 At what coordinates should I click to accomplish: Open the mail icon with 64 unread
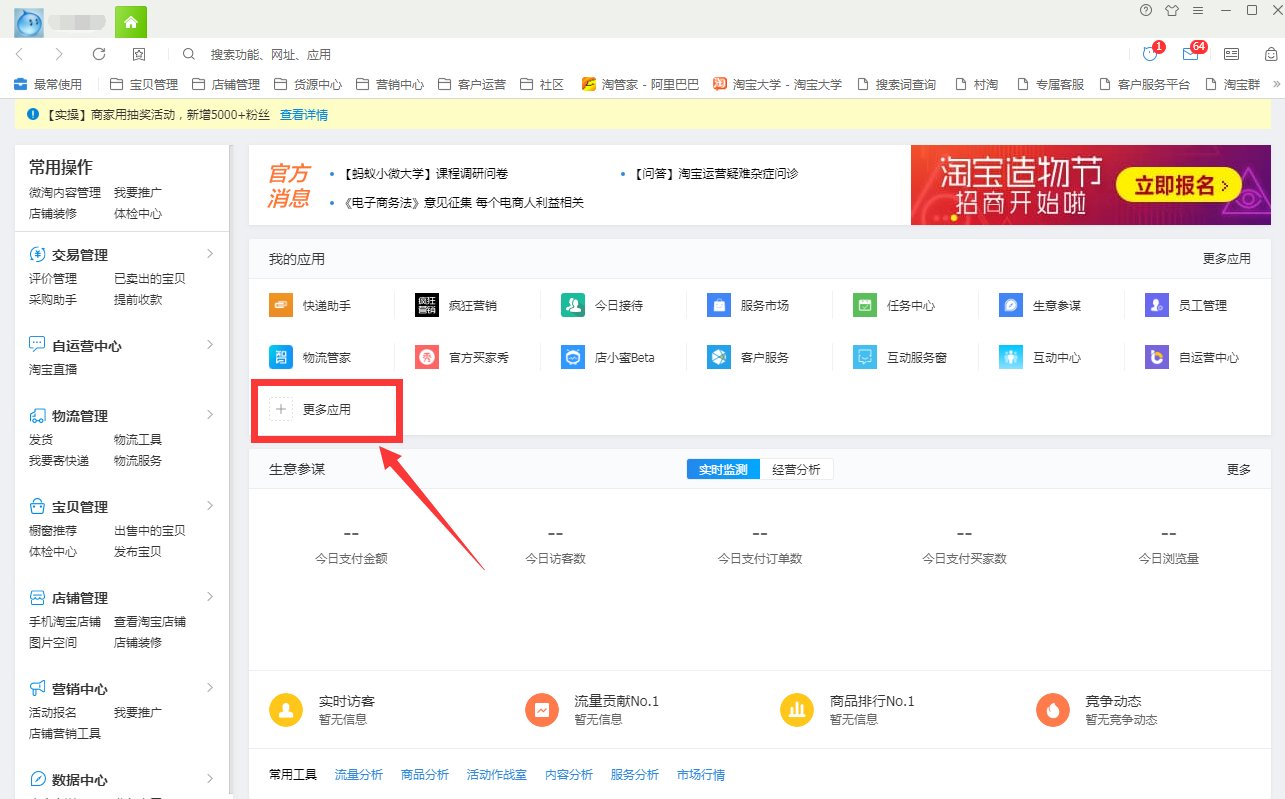click(1190, 53)
